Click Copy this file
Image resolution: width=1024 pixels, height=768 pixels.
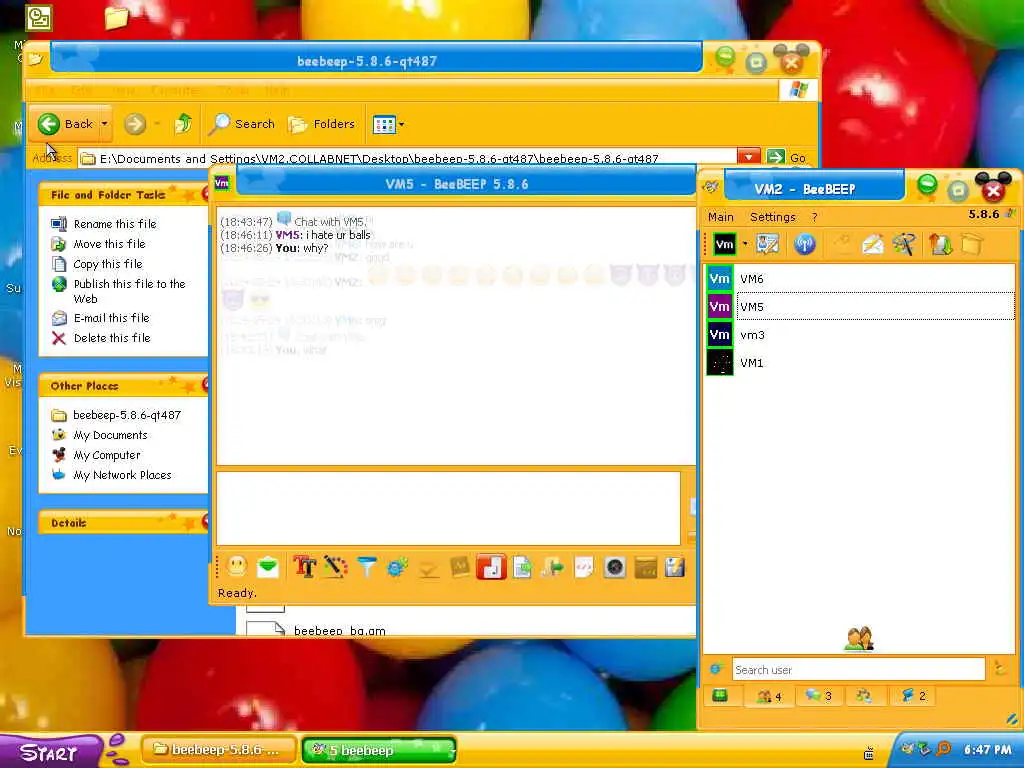click(108, 264)
